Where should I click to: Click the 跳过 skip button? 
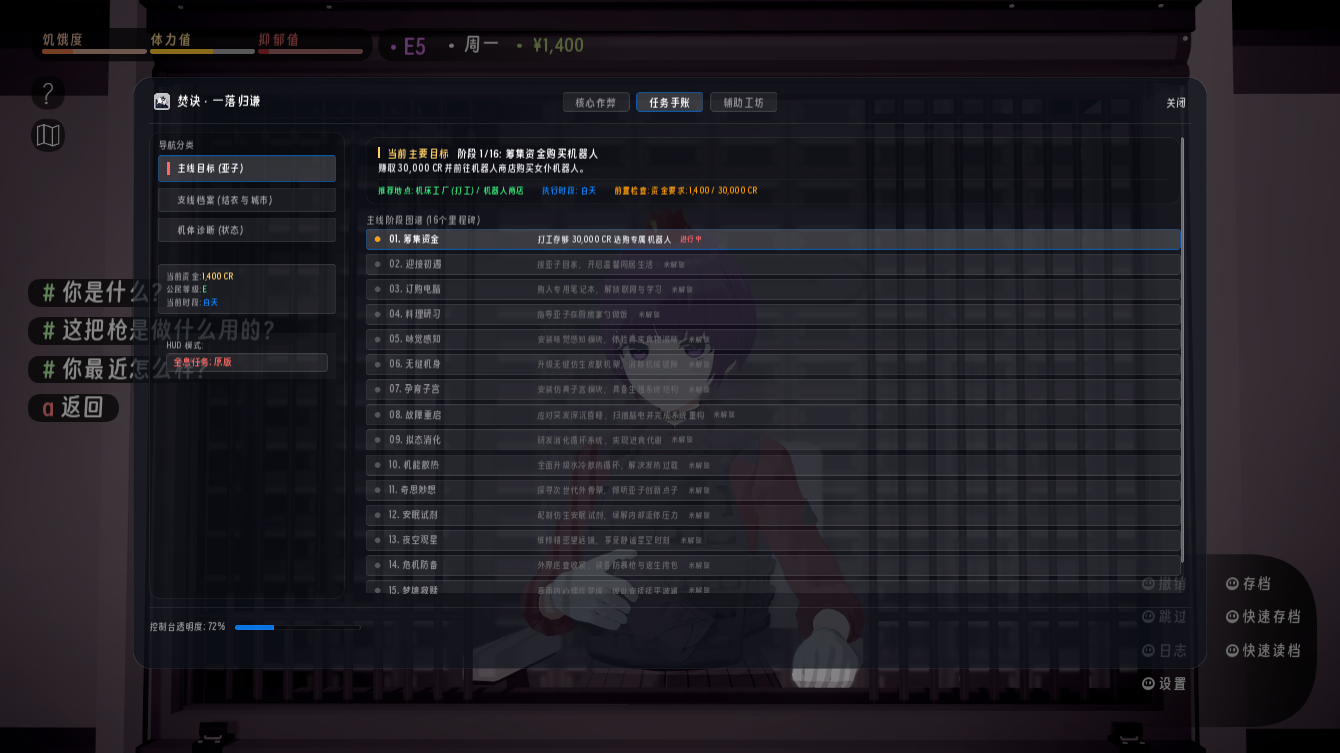(x=1164, y=617)
